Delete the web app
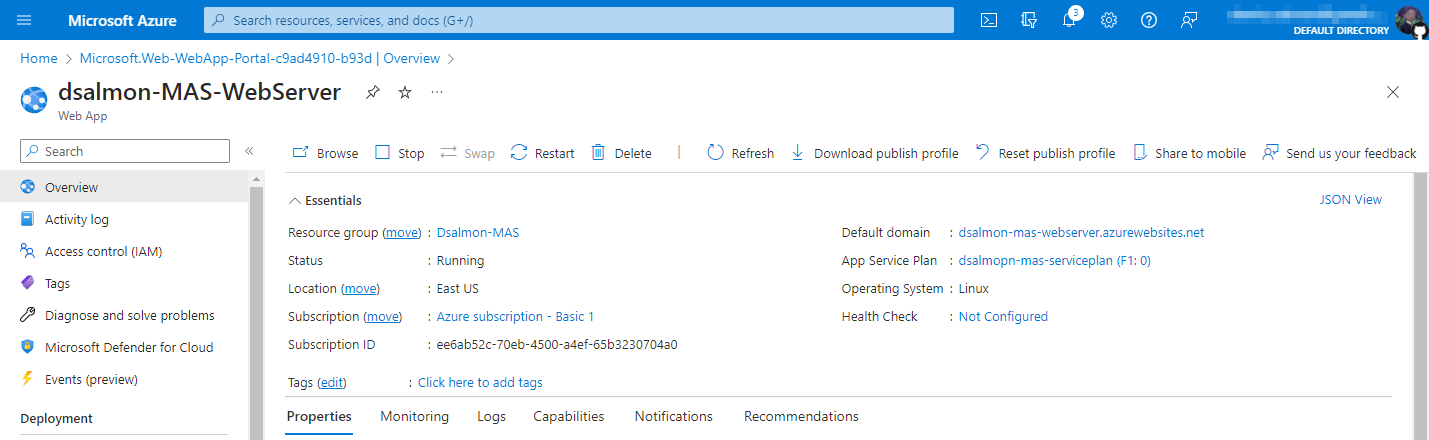1429x440 pixels. click(x=621, y=153)
